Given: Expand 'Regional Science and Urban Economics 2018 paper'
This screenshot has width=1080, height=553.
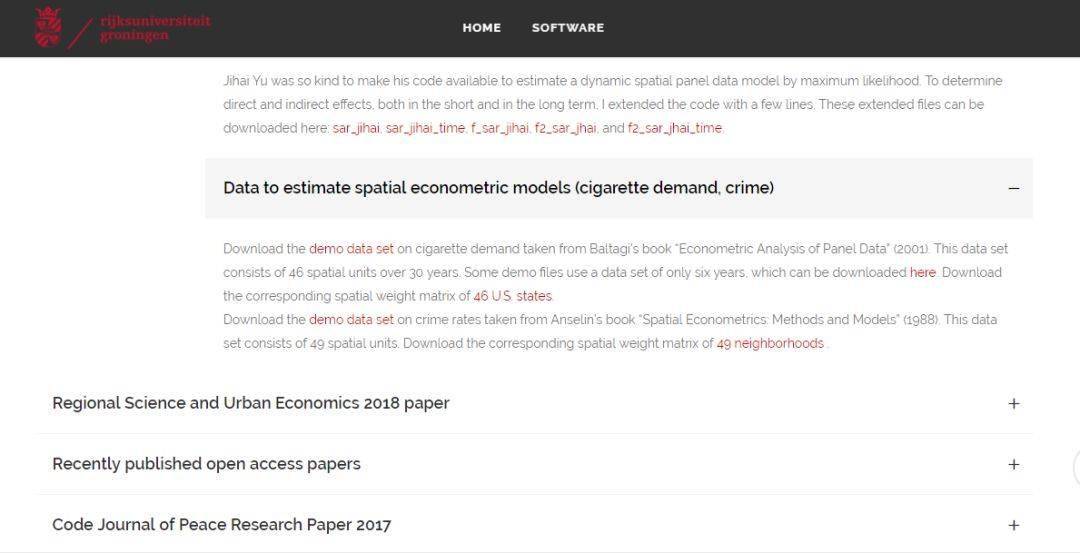Looking at the screenshot, I should [251, 403].
